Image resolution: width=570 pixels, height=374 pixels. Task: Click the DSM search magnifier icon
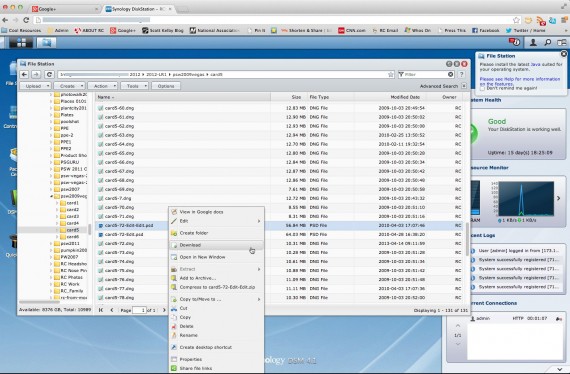click(x=547, y=43)
